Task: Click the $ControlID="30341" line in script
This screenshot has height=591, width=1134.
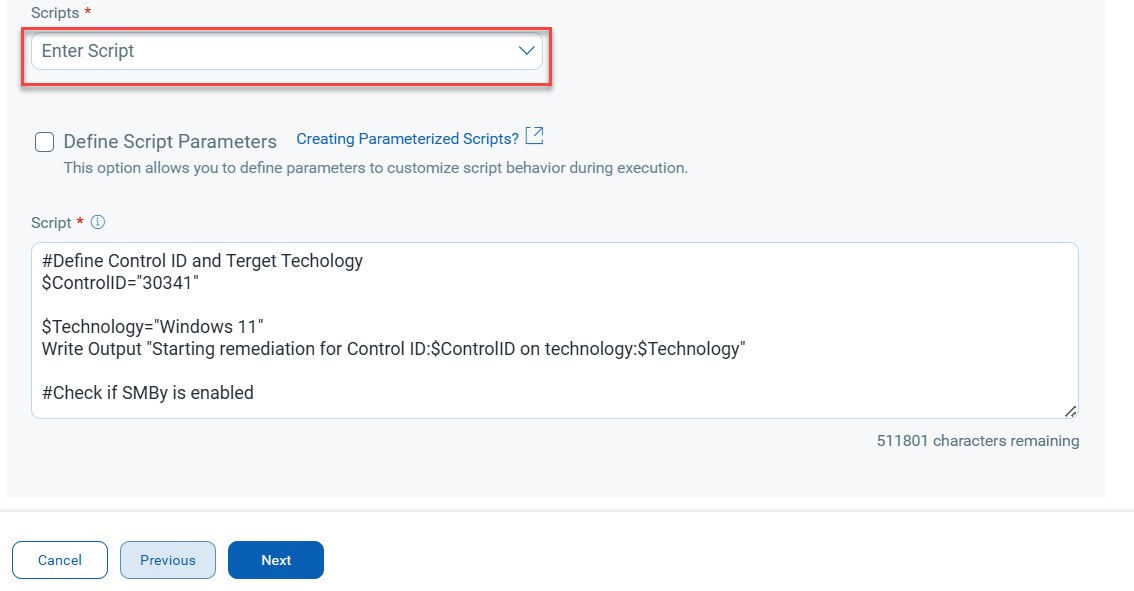Action: coord(121,283)
